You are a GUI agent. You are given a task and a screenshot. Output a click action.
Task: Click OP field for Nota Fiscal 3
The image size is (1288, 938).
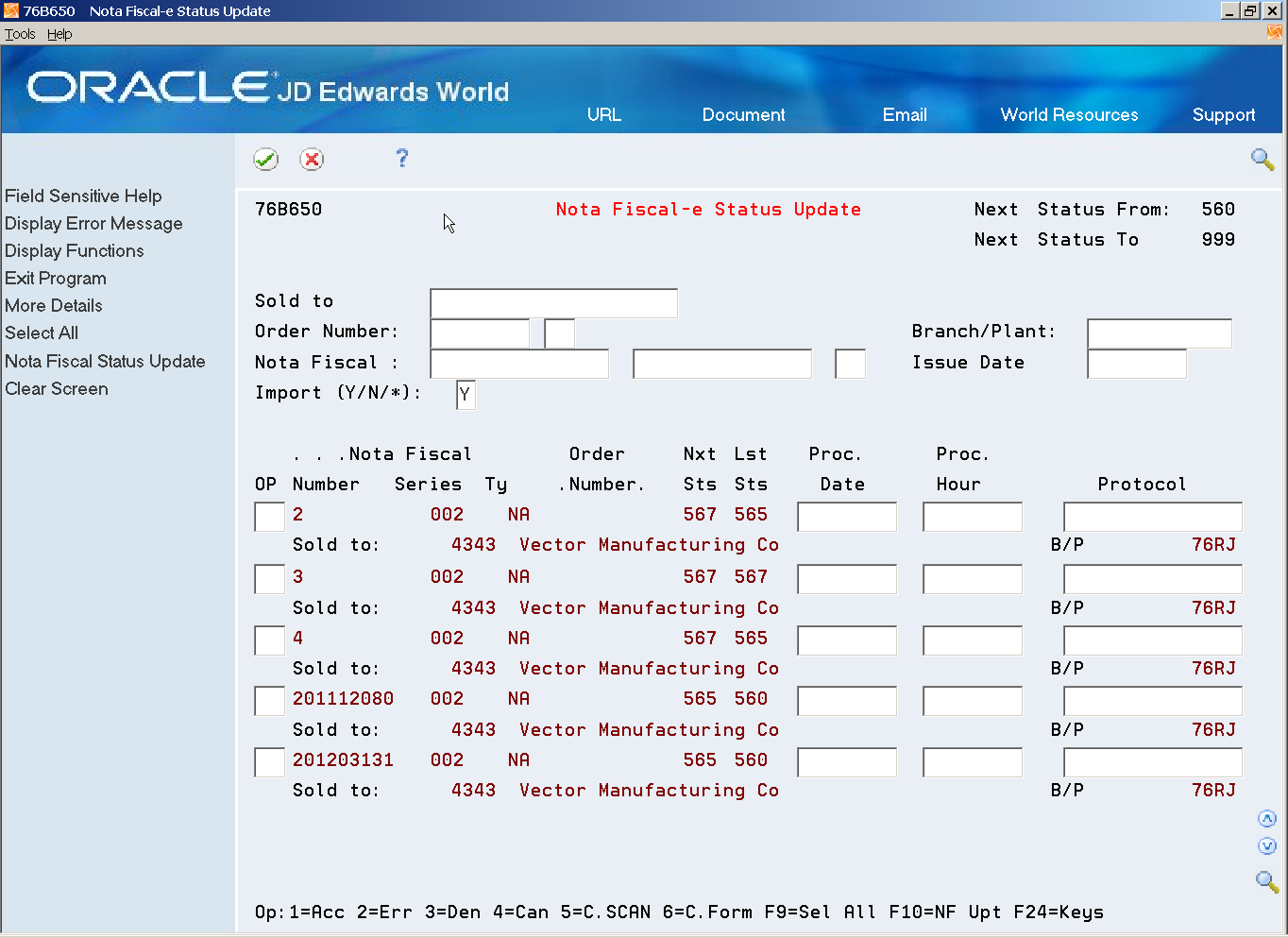[270, 579]
